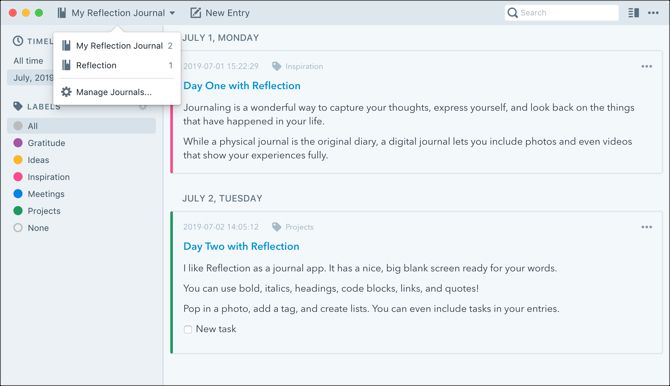
Task: Select the Reflection journal in popup
Action: coord(117,65)
